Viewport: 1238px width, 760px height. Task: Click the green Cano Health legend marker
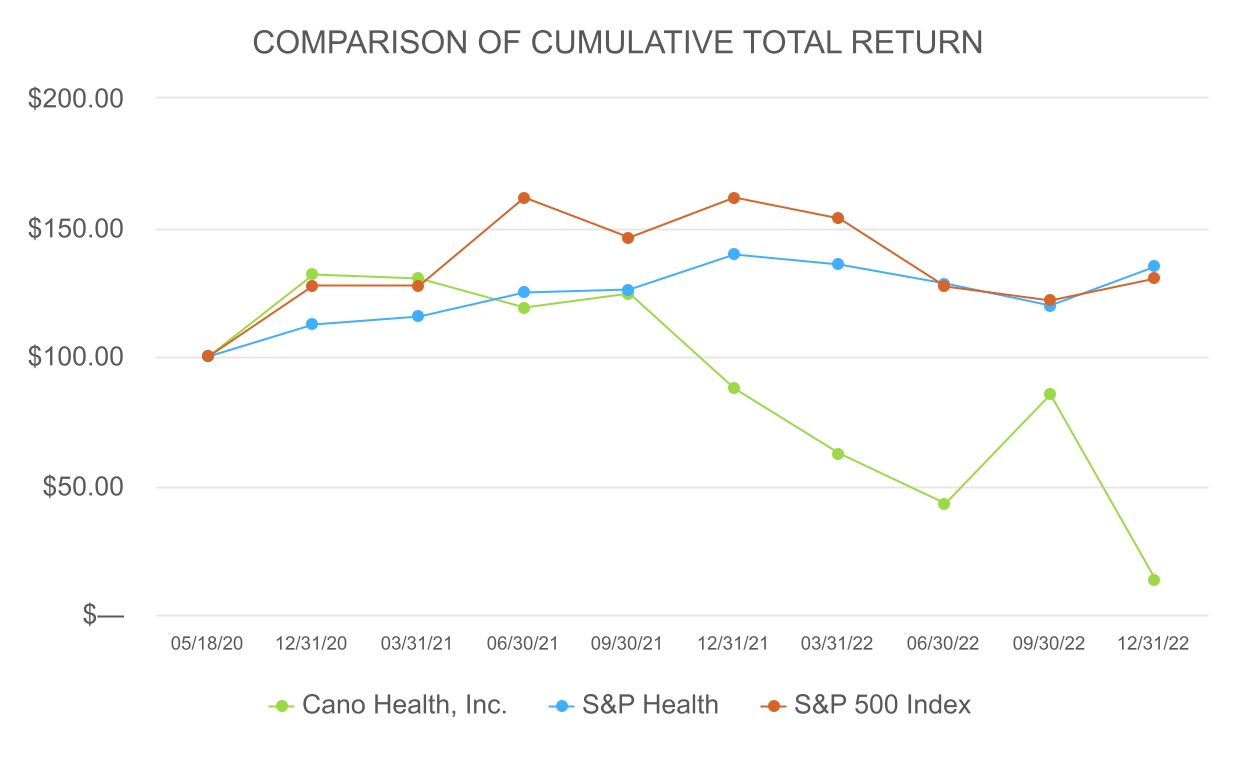pos(282,705)
